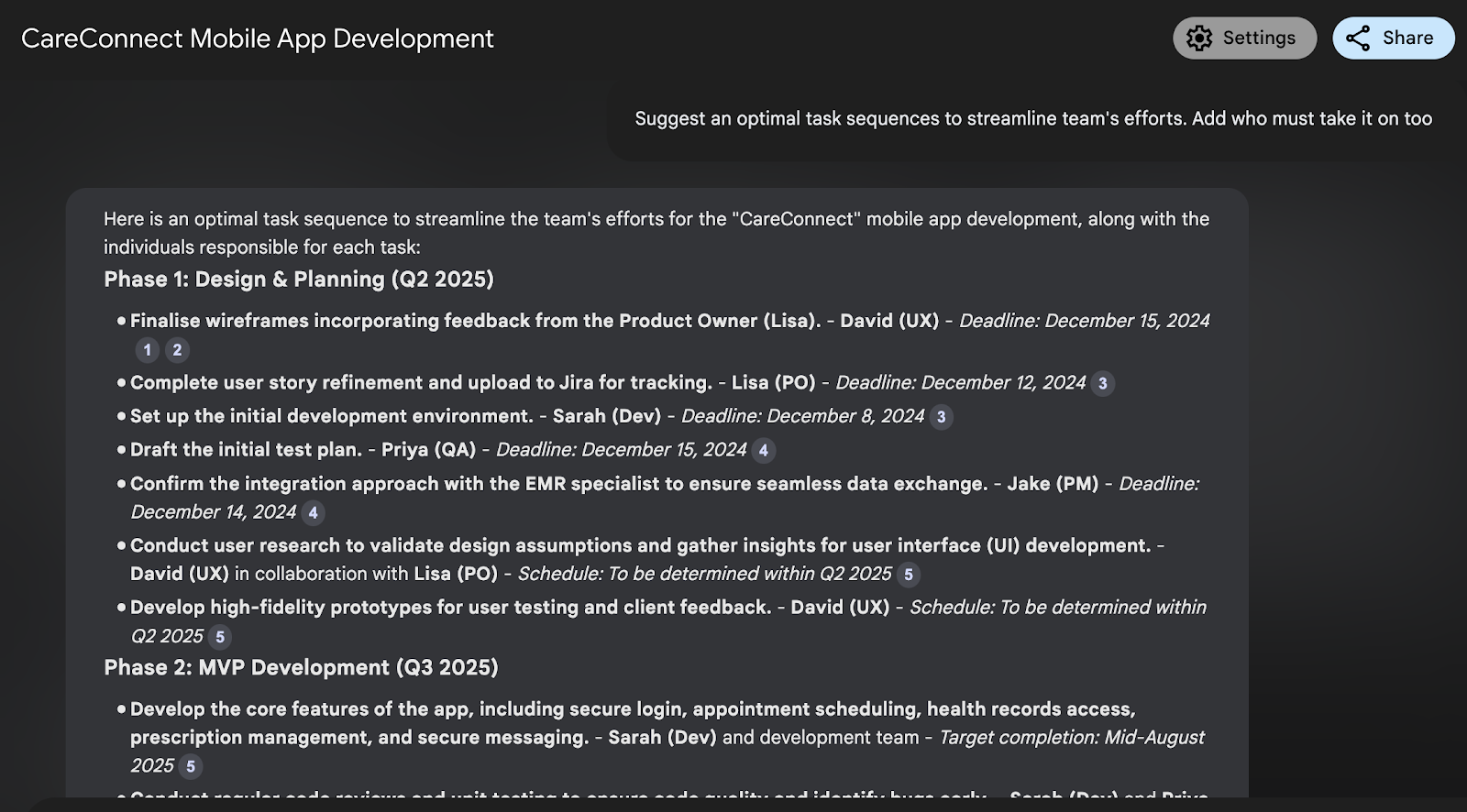Image resolution: width=1467 pixels, height=812 pixels.
Task: Open citation 5 after the Mid-August 2025 target
Action: pyautogui.click(x=190, y=766)
